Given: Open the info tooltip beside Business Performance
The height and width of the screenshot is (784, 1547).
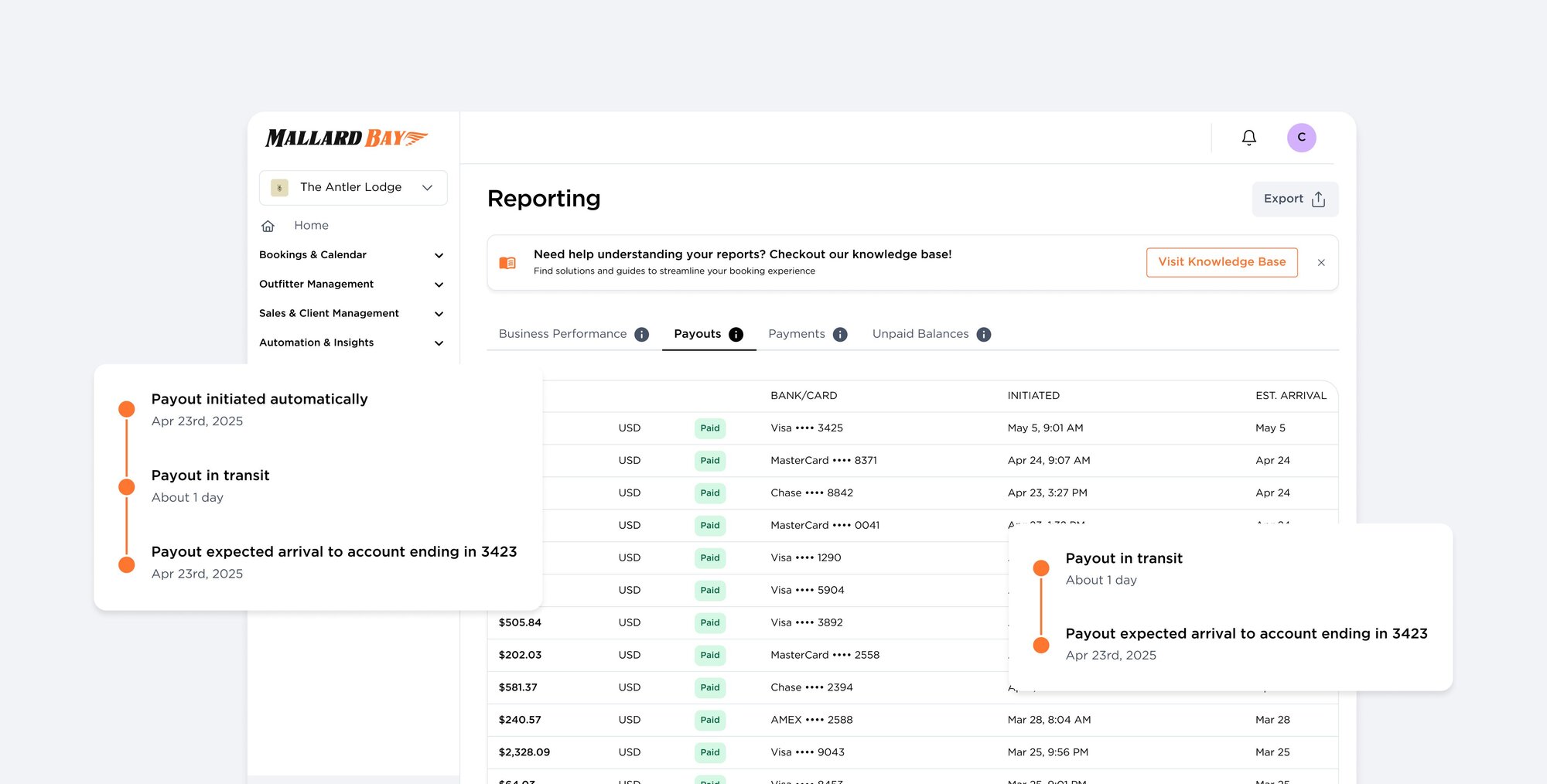Looking at the screenshot, I should (x=641, y=334).
